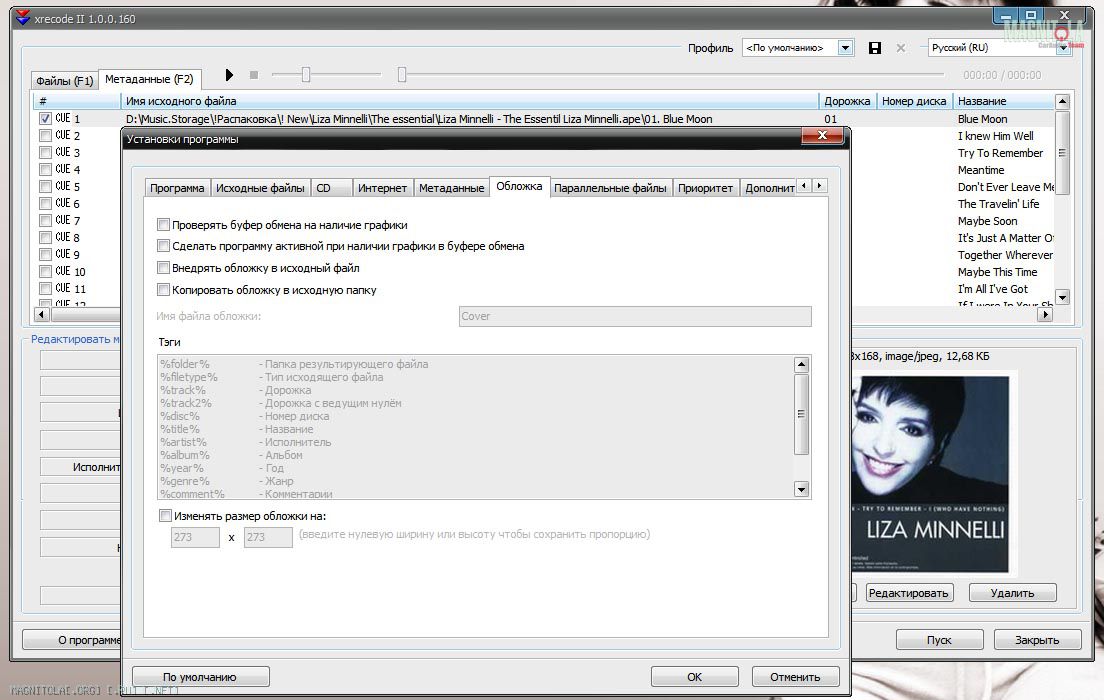Click the xrecode II app icon in title bar
The image size is (1104, 700).
point(24,18)
